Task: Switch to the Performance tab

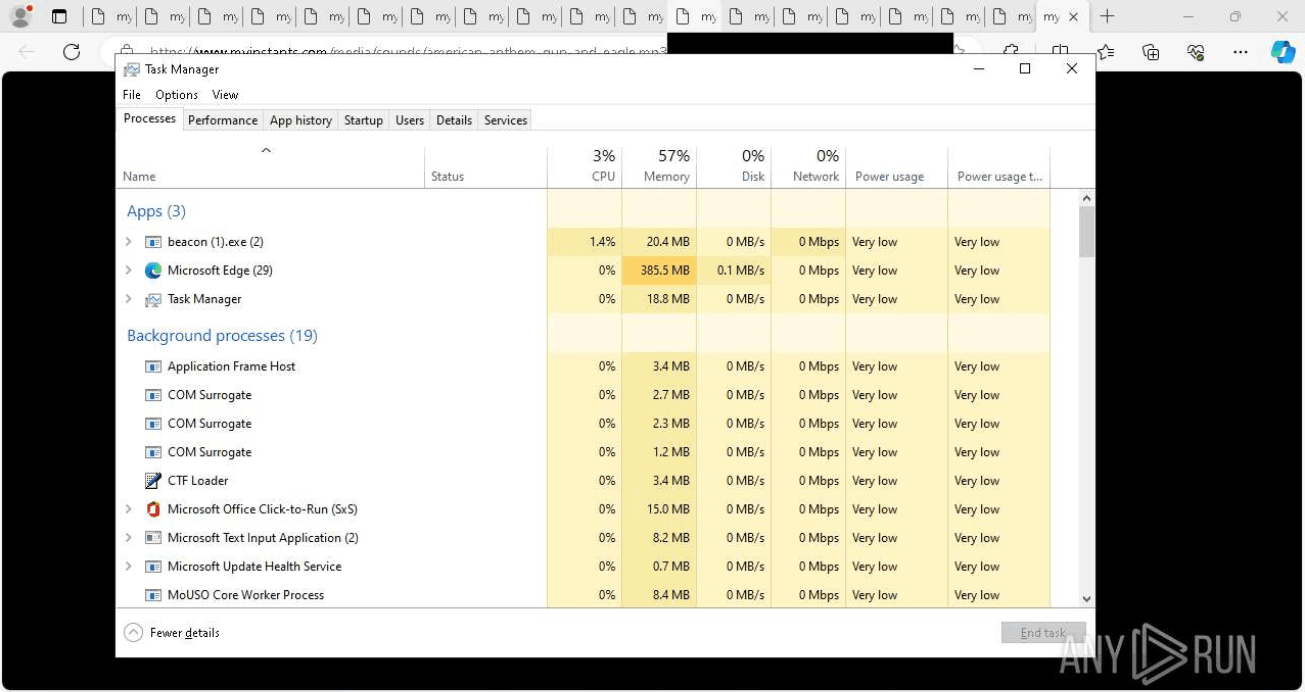Action: click(222, 120)
